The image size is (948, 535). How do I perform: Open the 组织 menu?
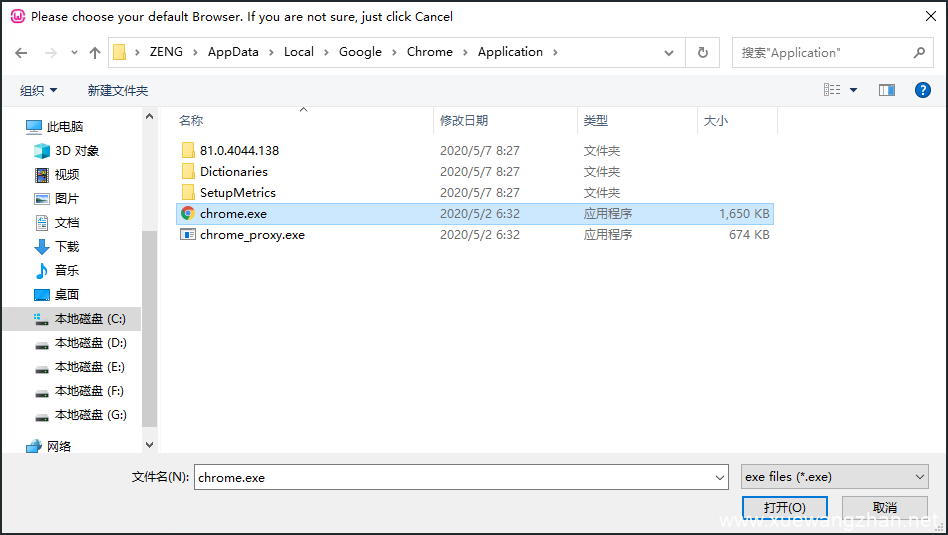point(38,91)
